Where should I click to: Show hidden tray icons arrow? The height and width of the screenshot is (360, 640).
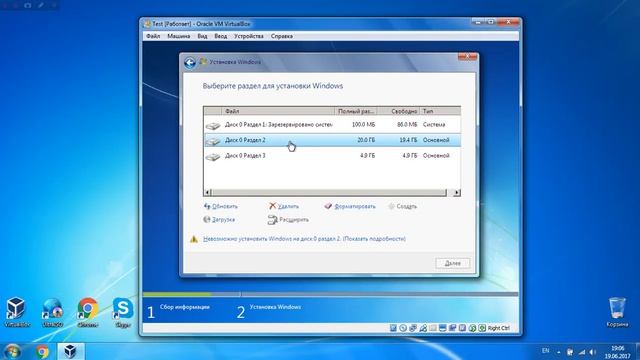coord(558,352)
